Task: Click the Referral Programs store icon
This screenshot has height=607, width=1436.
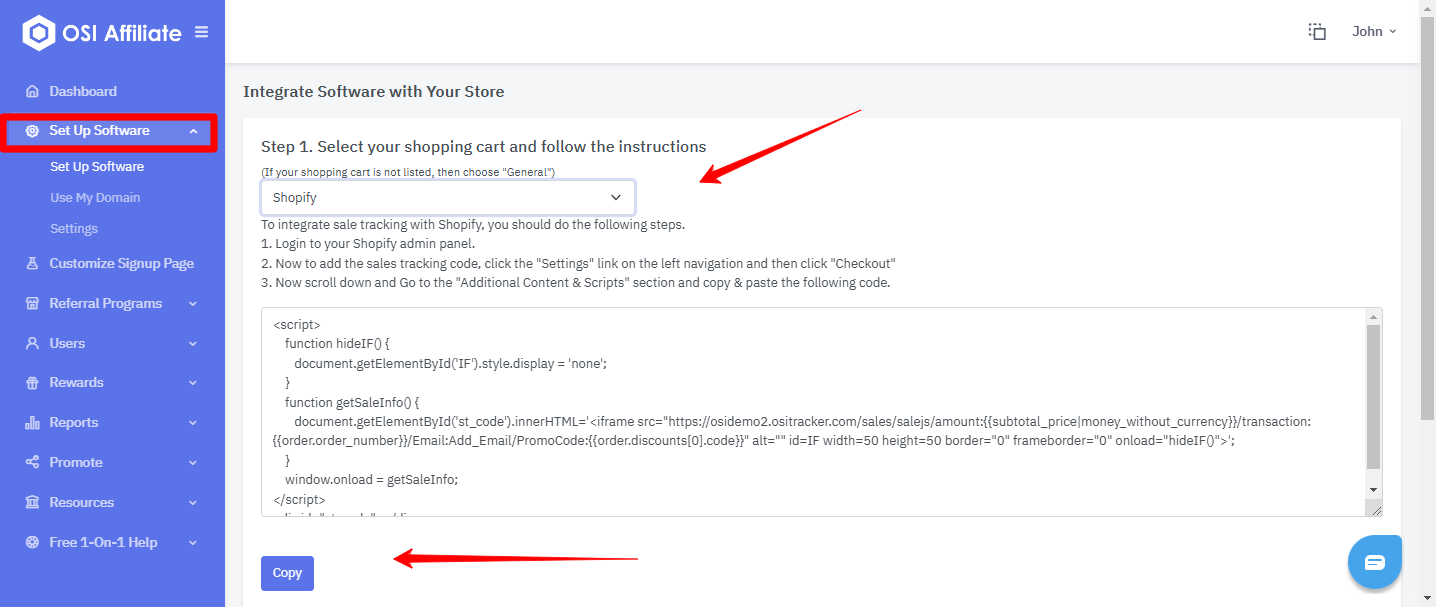Action: [x=33, y=303]
